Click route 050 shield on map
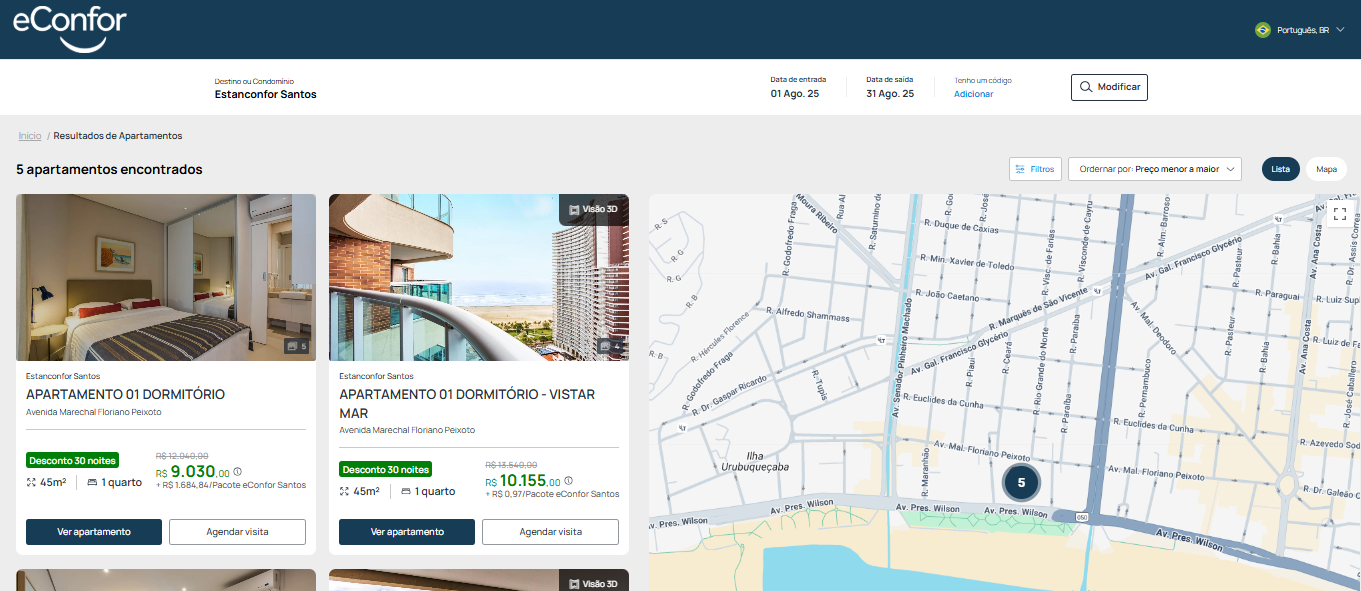The height and width of the screenshot is (591, 1361). point(1082,517)
